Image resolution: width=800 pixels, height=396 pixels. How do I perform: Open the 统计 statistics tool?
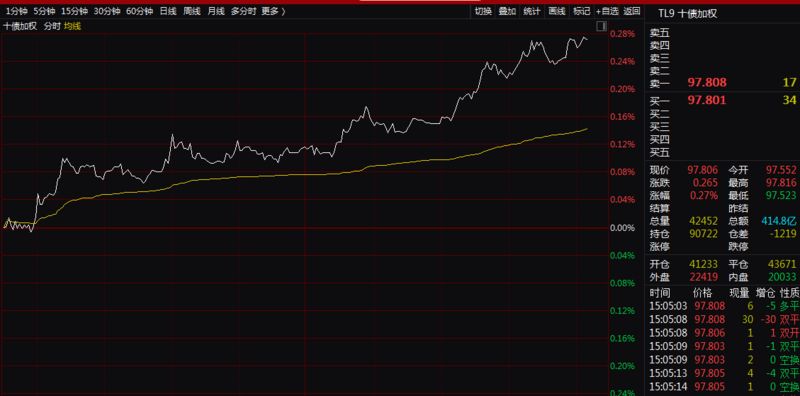point(532,11)
